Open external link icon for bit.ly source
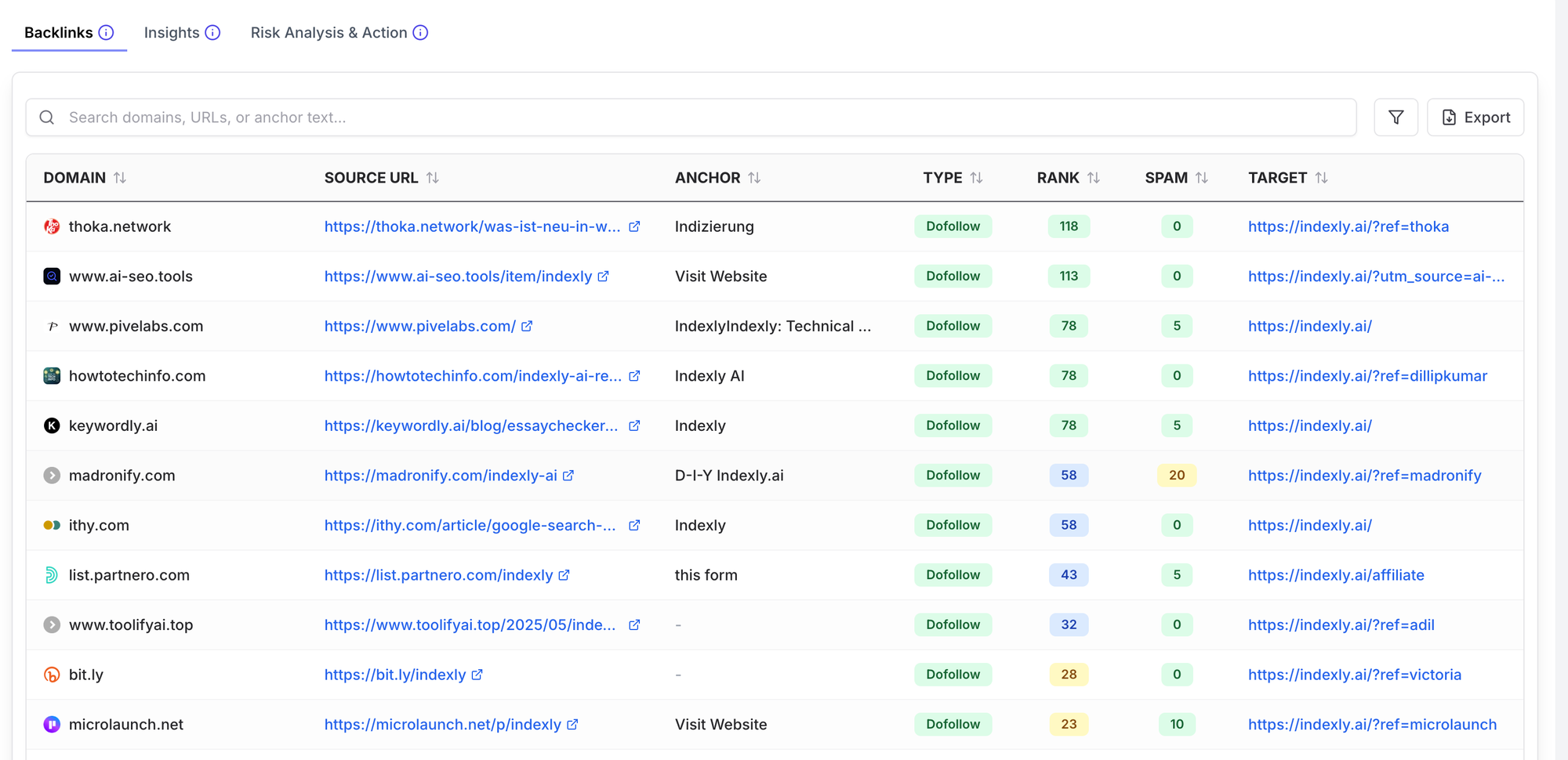This screenshot has width=1568, height=760. 477,675
